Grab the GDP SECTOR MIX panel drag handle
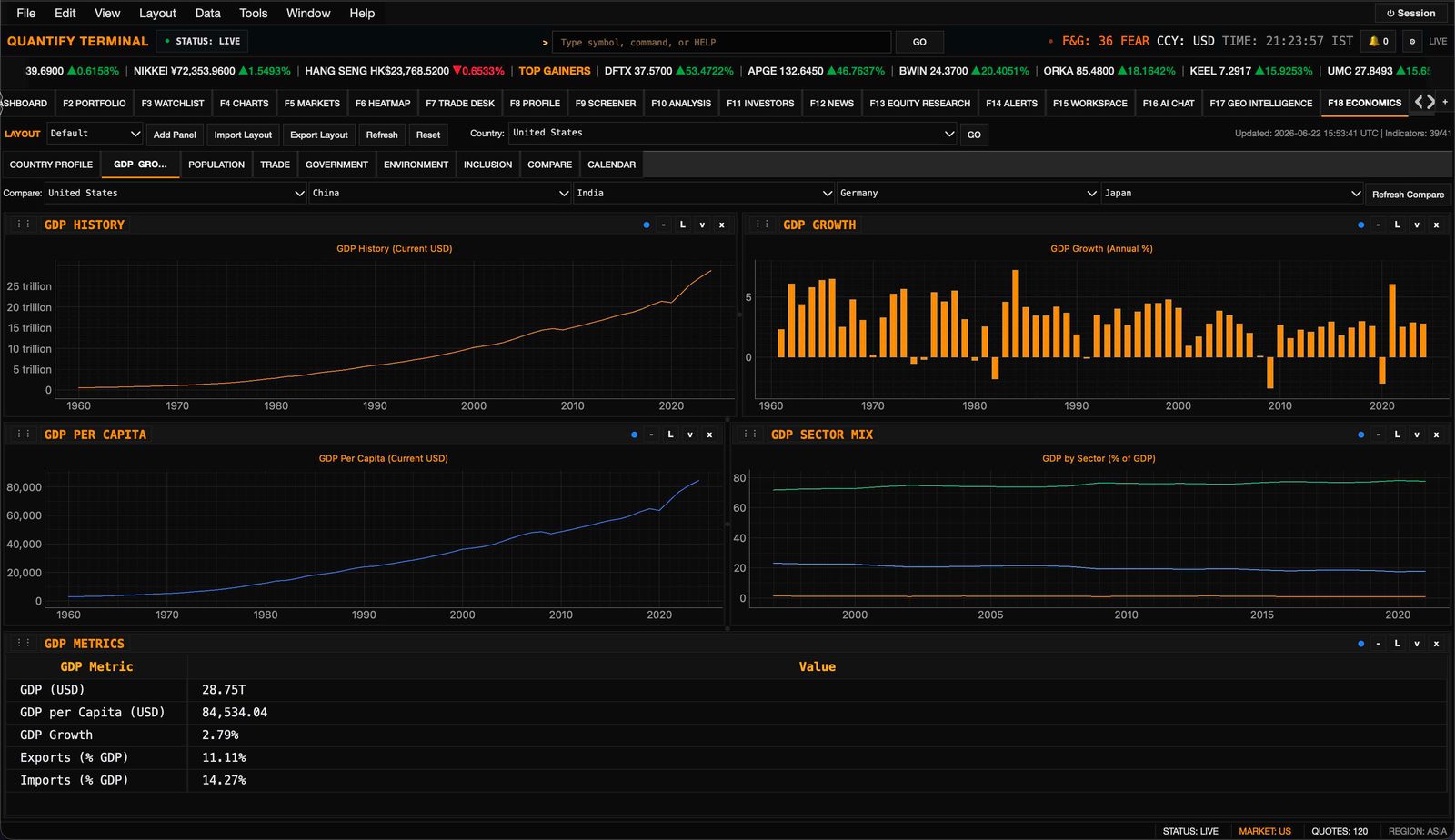The height and width of the screenshot is (840, 1455). pyautogui.click(x=750, y=435)
